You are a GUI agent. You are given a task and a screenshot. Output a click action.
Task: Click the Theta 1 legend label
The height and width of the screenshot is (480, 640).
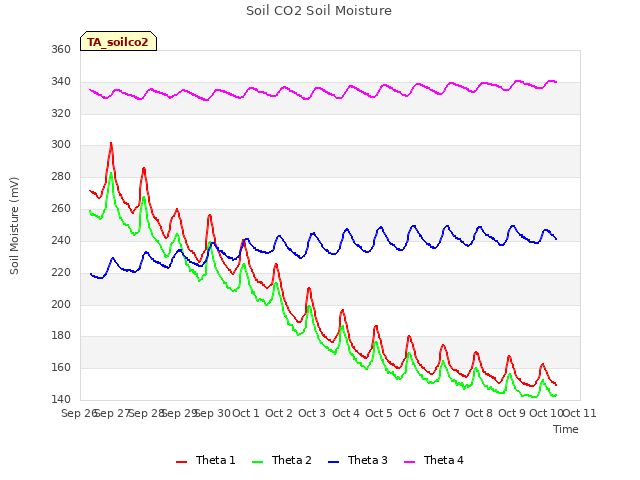click(216, 460)
